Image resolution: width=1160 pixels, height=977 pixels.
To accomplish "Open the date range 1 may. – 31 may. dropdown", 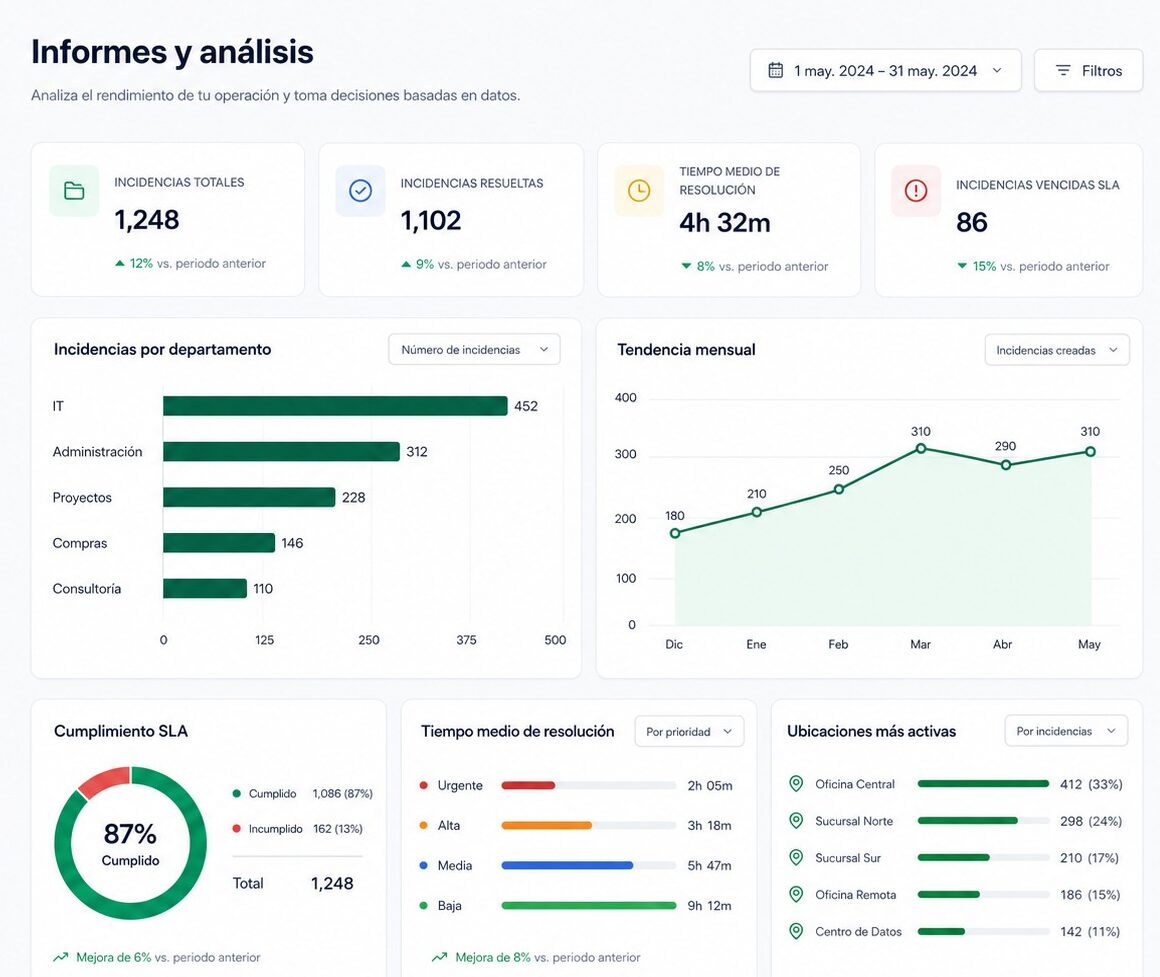I will [886, 70].
